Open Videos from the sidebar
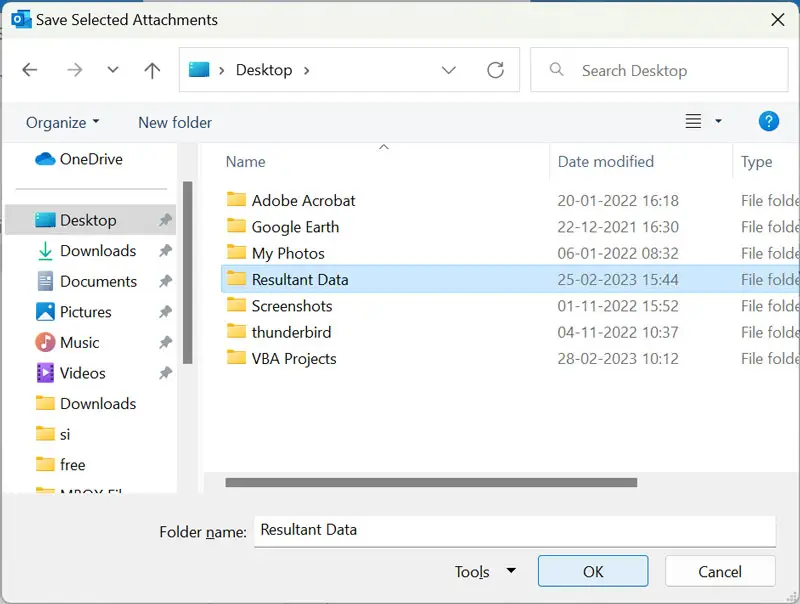 point(82,373)
